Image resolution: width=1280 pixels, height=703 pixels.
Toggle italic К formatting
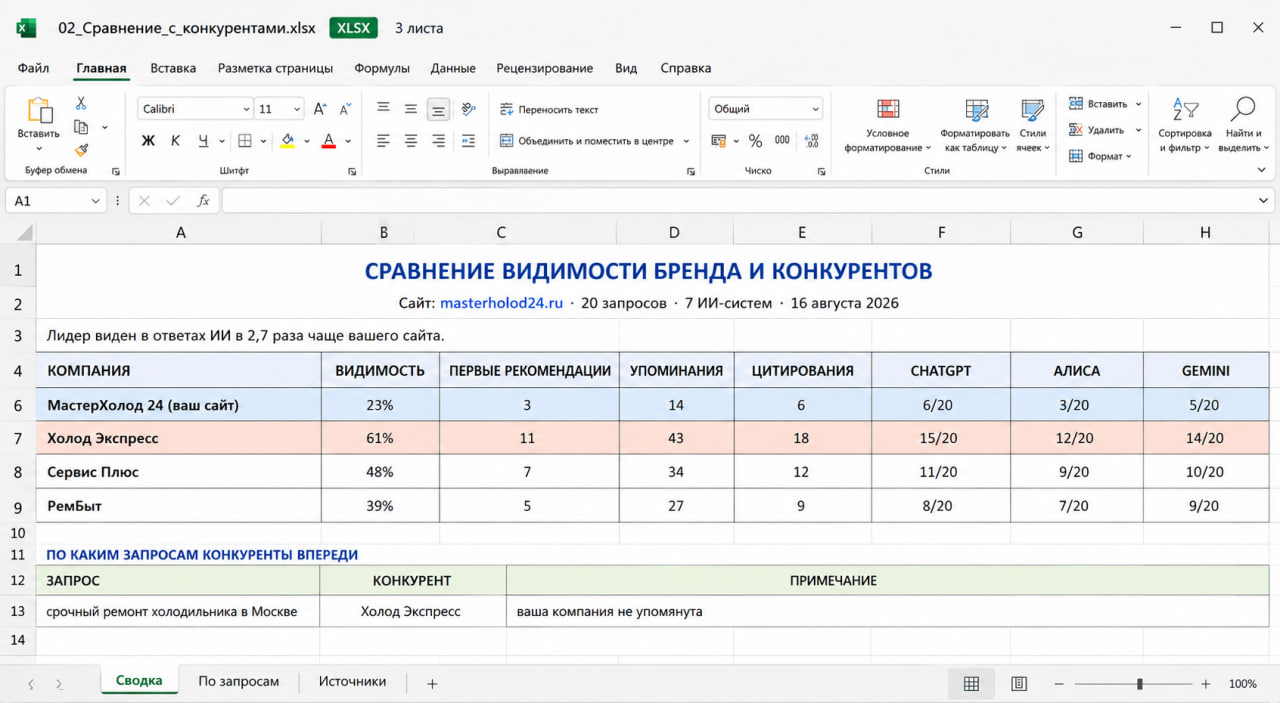tap(175, 141)
